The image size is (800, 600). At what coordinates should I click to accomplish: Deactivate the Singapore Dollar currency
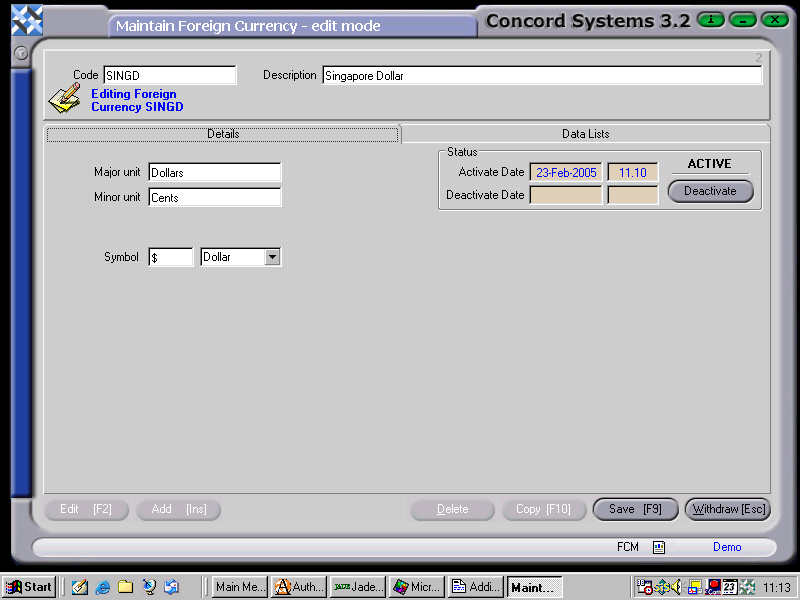pyautogui.click(x=710, y=191)
